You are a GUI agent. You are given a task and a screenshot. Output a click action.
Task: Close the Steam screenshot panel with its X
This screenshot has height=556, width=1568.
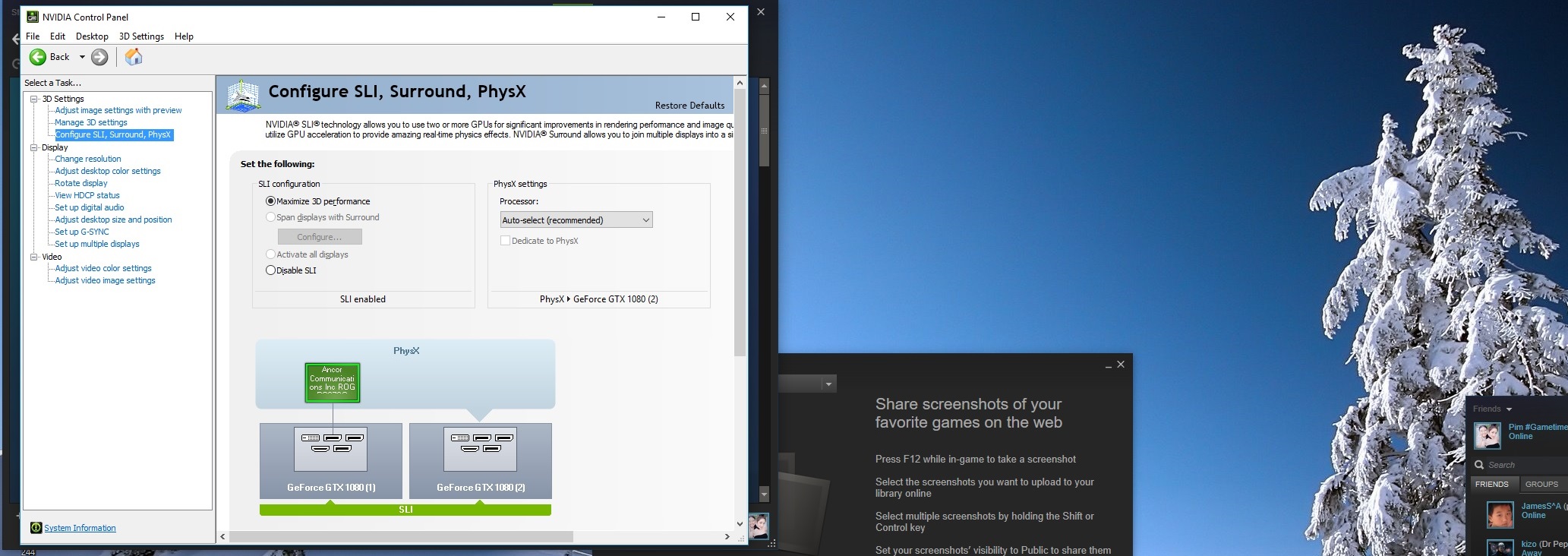1121,365
